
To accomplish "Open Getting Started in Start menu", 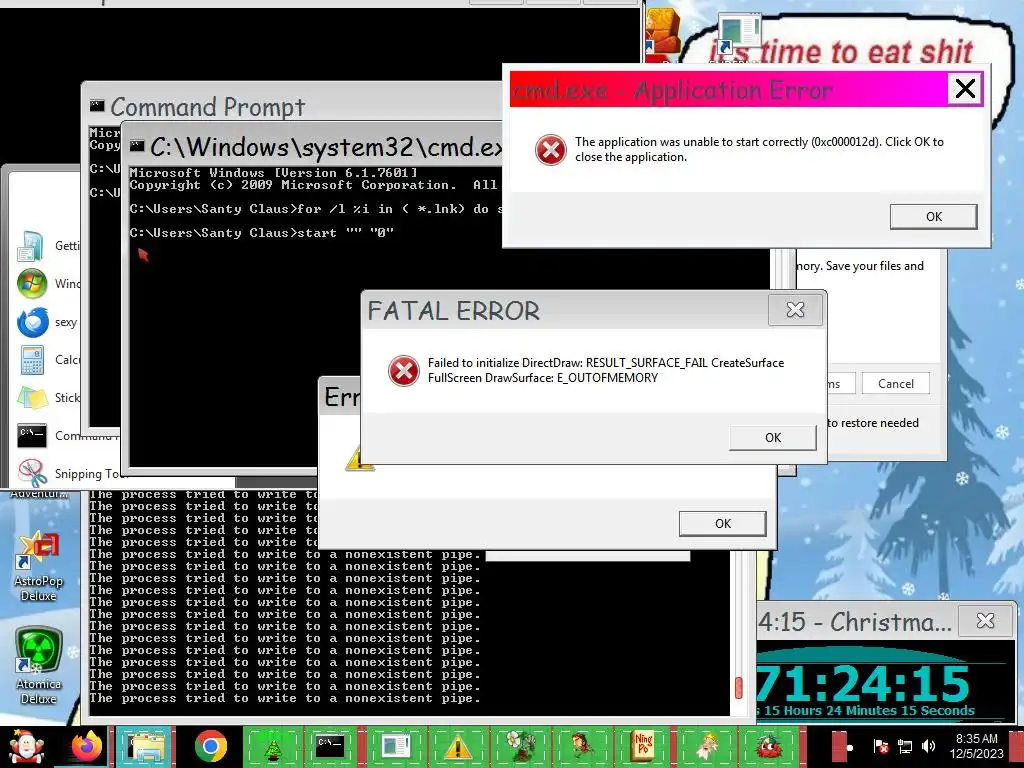I will click(x=47, y=246).
